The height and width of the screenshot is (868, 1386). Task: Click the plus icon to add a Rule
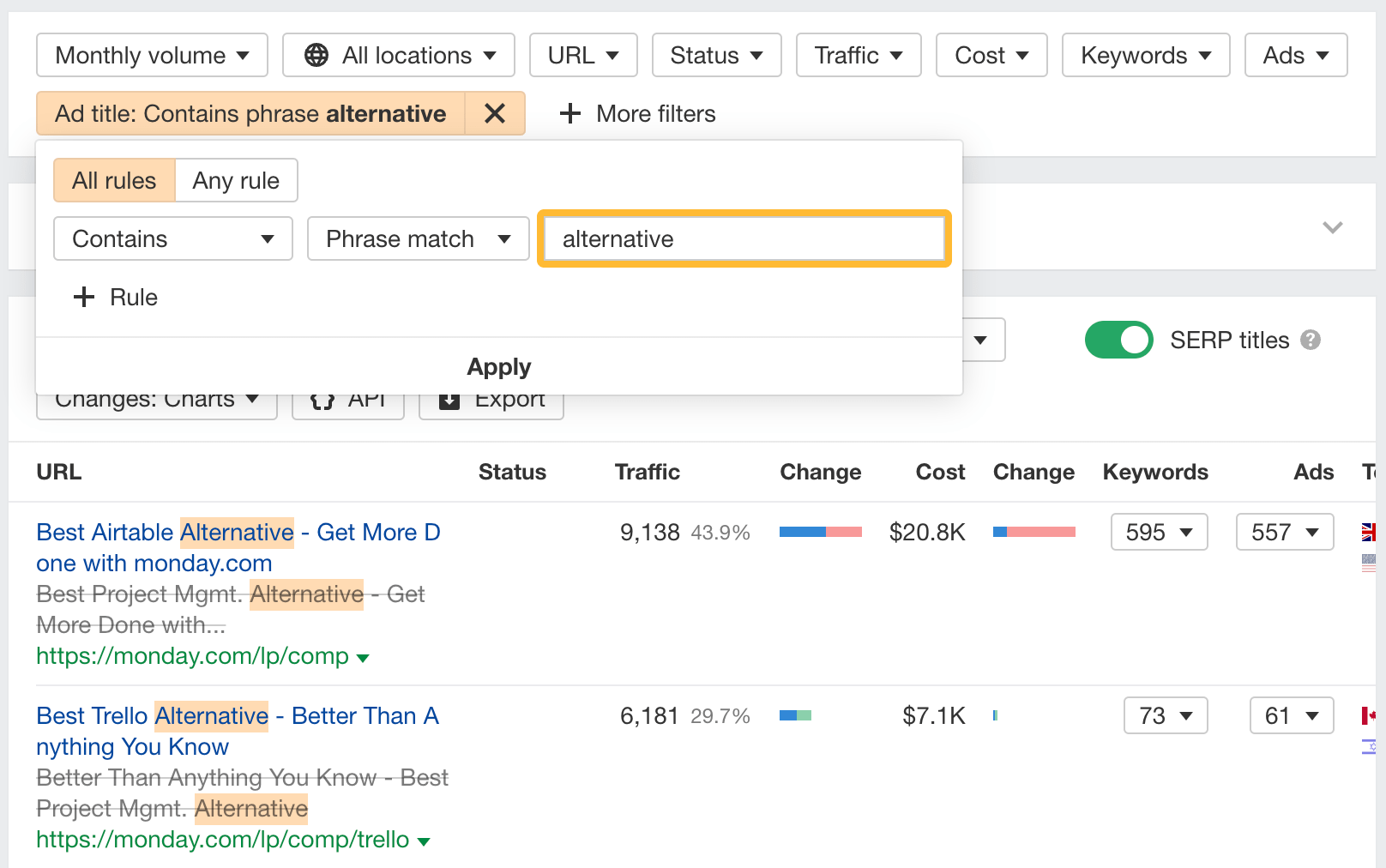tap(83, 297)
